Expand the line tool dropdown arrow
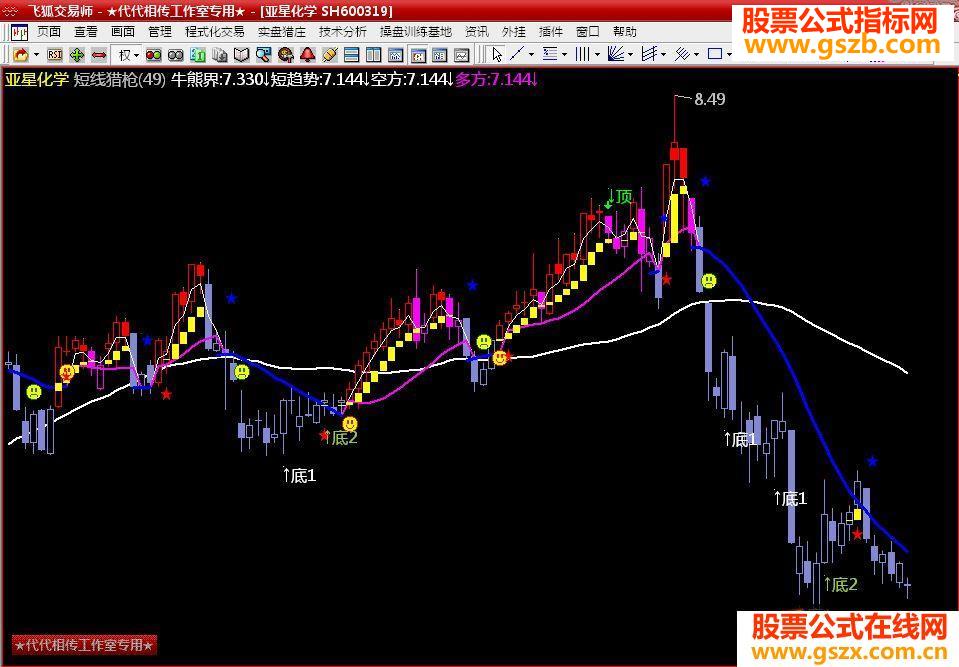 tap(531, 55)
